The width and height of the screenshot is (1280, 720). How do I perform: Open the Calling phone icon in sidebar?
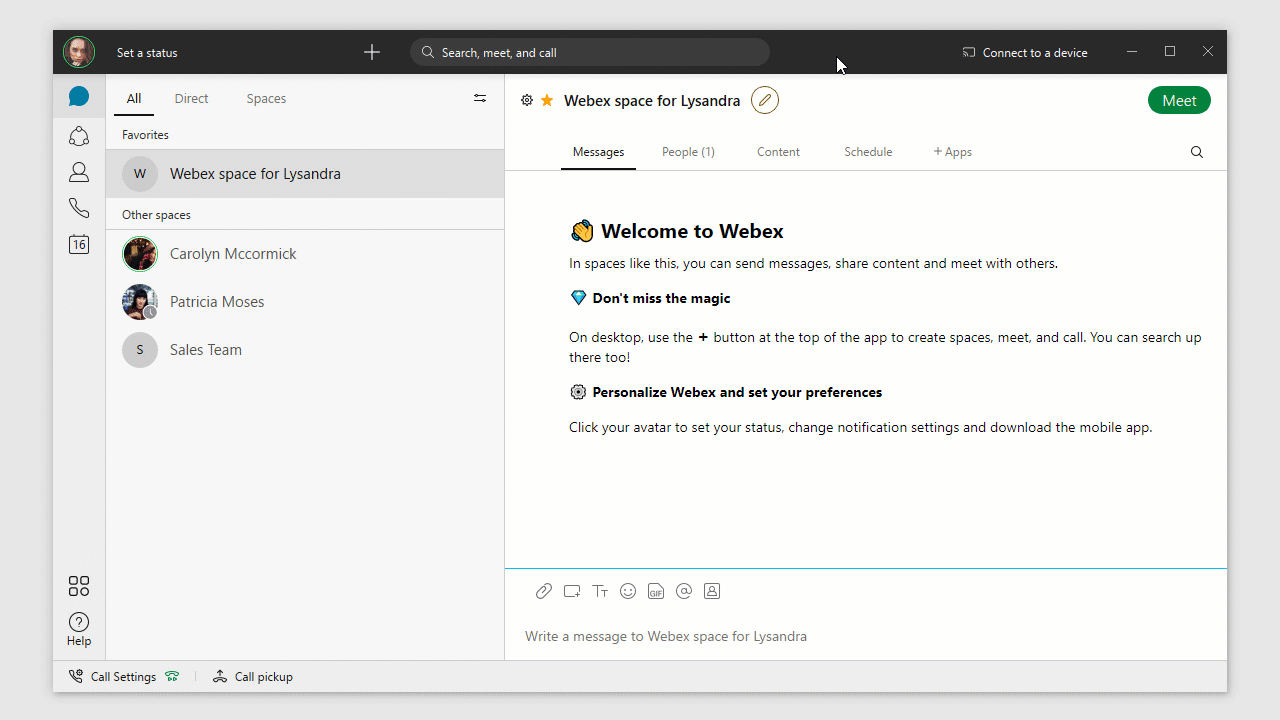[x=79, y=208]
